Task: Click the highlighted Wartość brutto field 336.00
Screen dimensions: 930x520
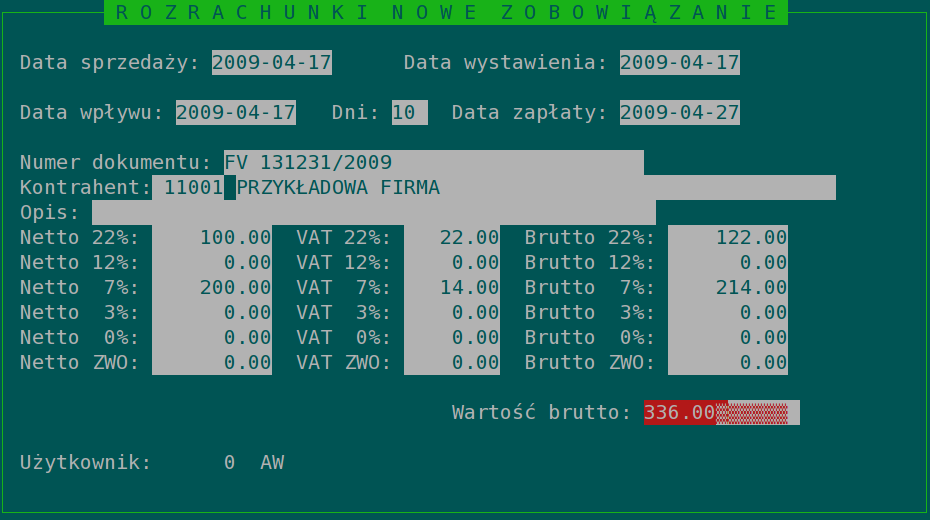Action: [x=681, y=412]
